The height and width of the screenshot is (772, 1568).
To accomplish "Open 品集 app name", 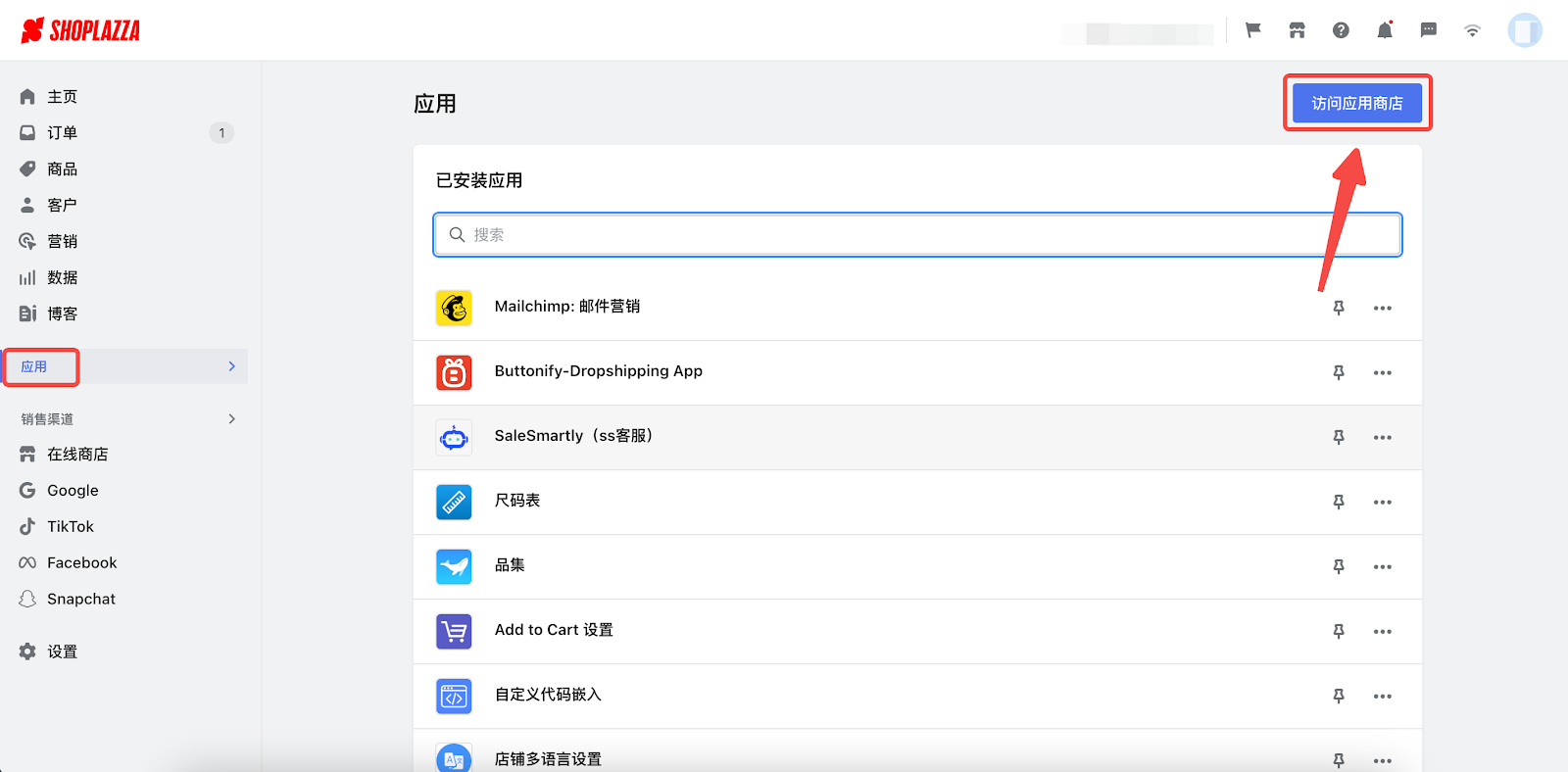I will [510, 565].
